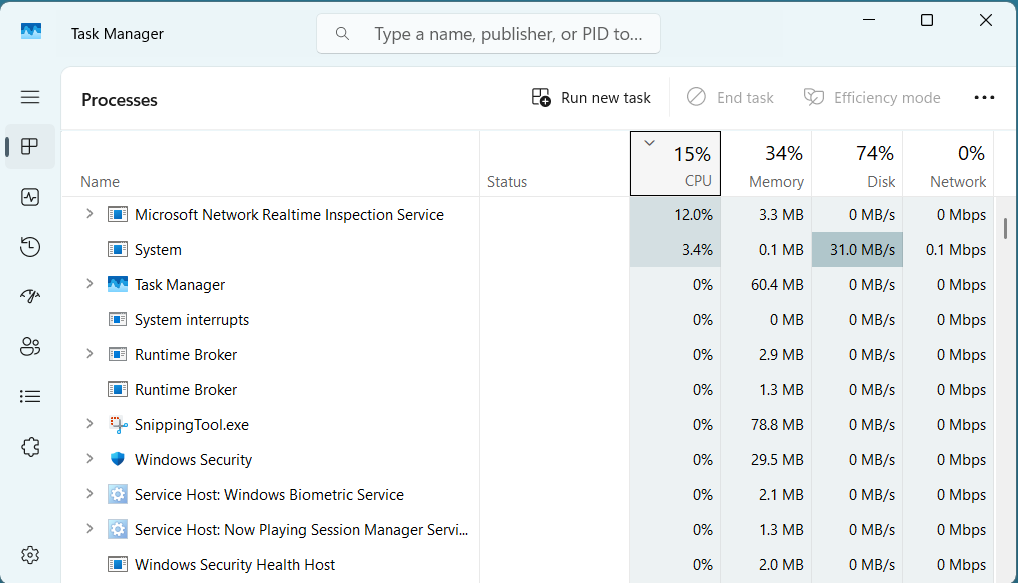
Task: Click the System interrupts process icon
Action: coord(118,319)
